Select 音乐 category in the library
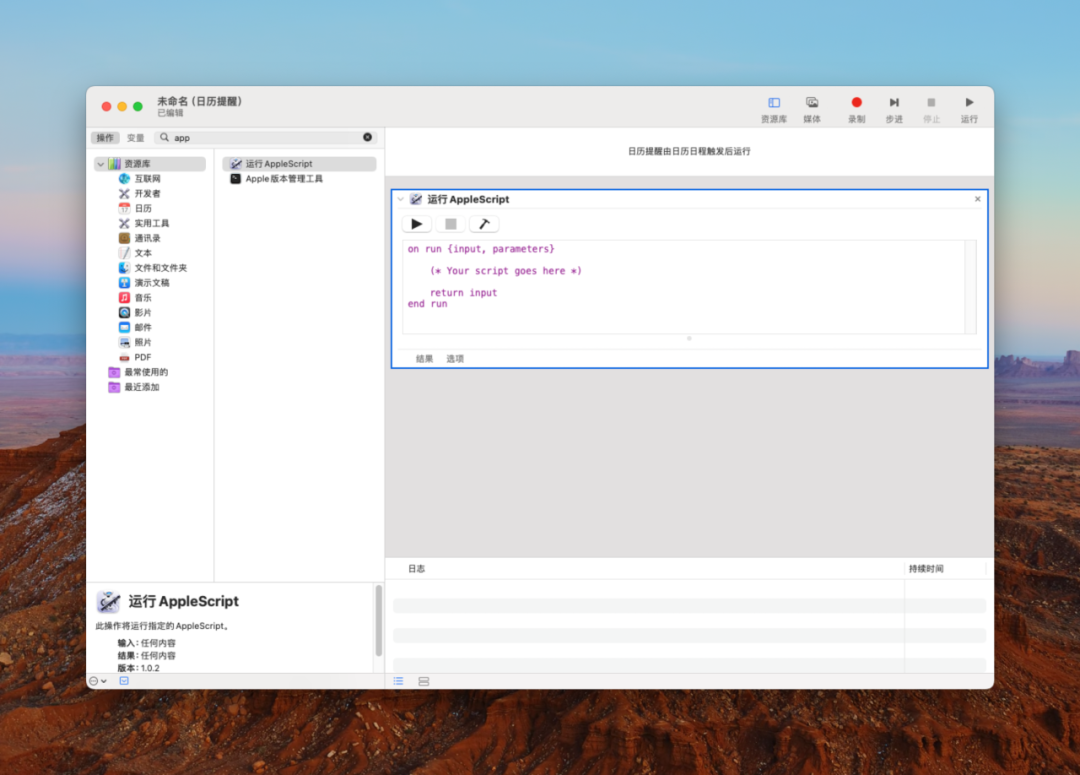 click(135, 298)
